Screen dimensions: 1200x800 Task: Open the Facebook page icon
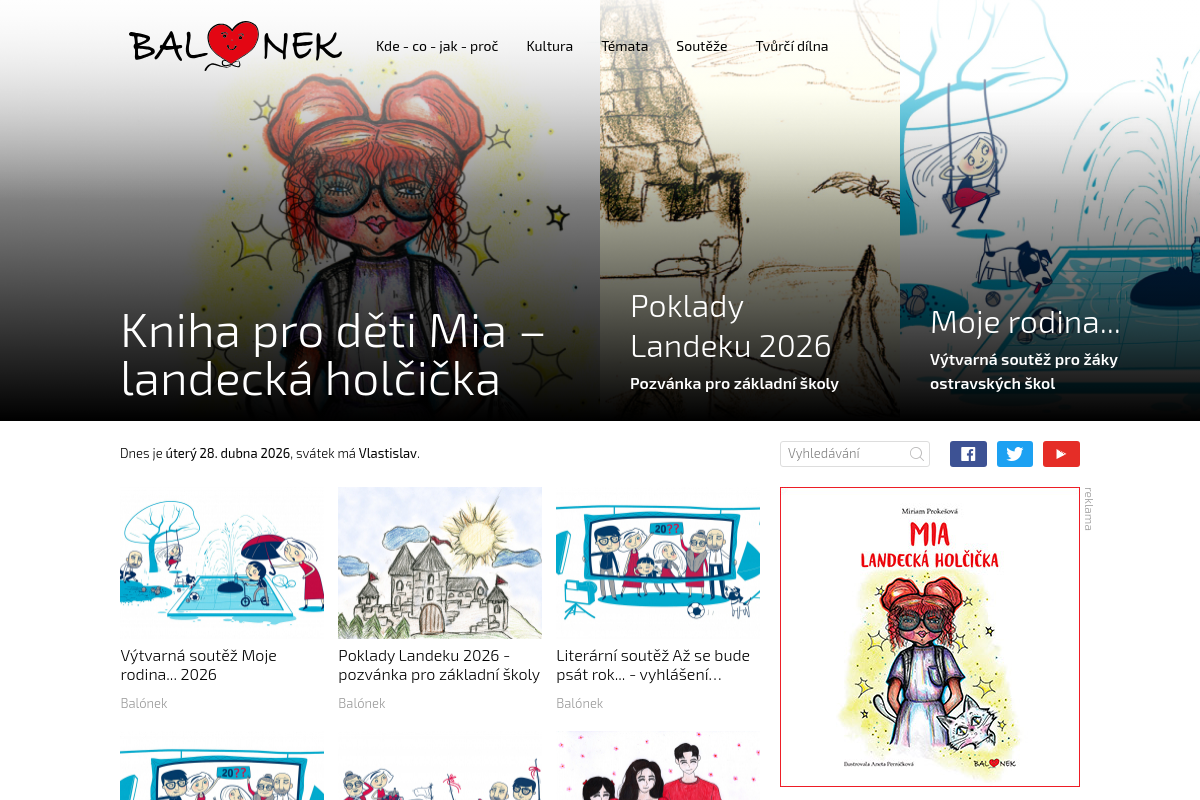point(968,454)
